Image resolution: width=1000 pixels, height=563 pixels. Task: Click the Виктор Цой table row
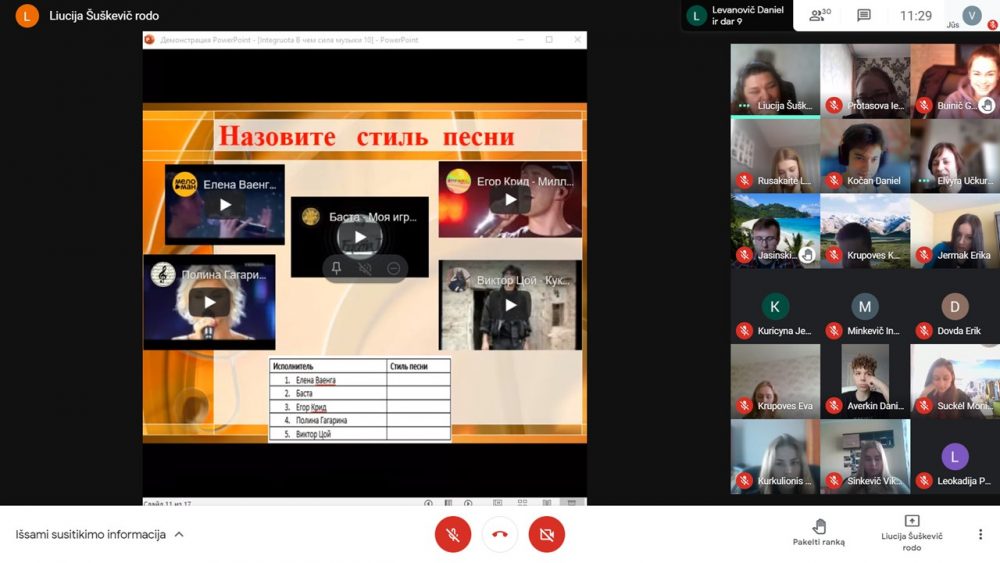coord(360,434)
